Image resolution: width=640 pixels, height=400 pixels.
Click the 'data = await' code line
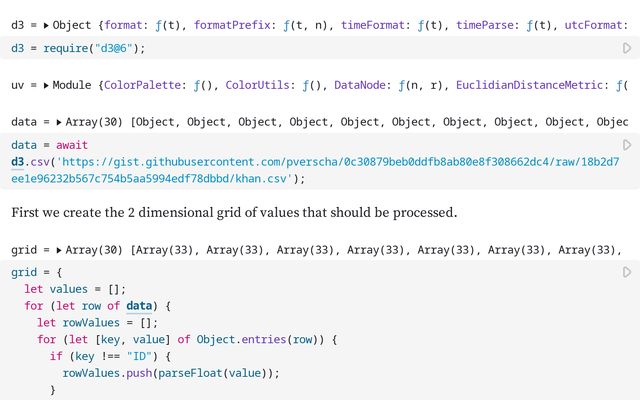(49, 145)
